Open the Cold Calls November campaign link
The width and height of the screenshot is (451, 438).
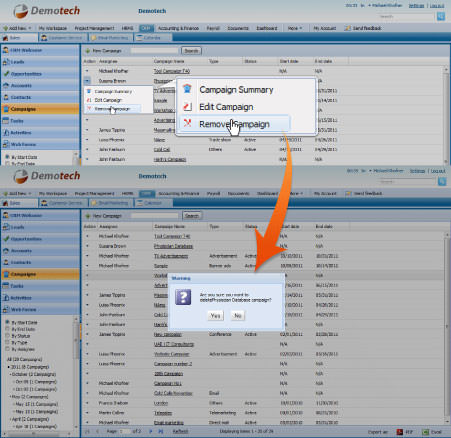click(173, 393)
